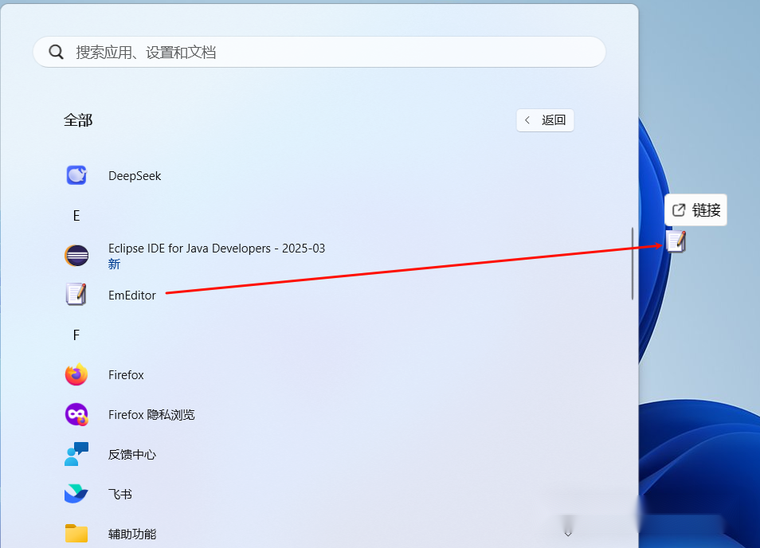This screenshot has width=760, height=548.
Task: Click the dragged EmEditor icon on desktop
Action: point(676,241)
